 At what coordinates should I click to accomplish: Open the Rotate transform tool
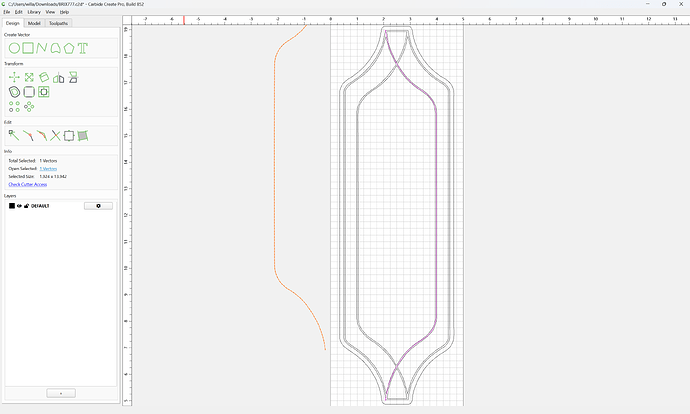[x=44, y=77]
